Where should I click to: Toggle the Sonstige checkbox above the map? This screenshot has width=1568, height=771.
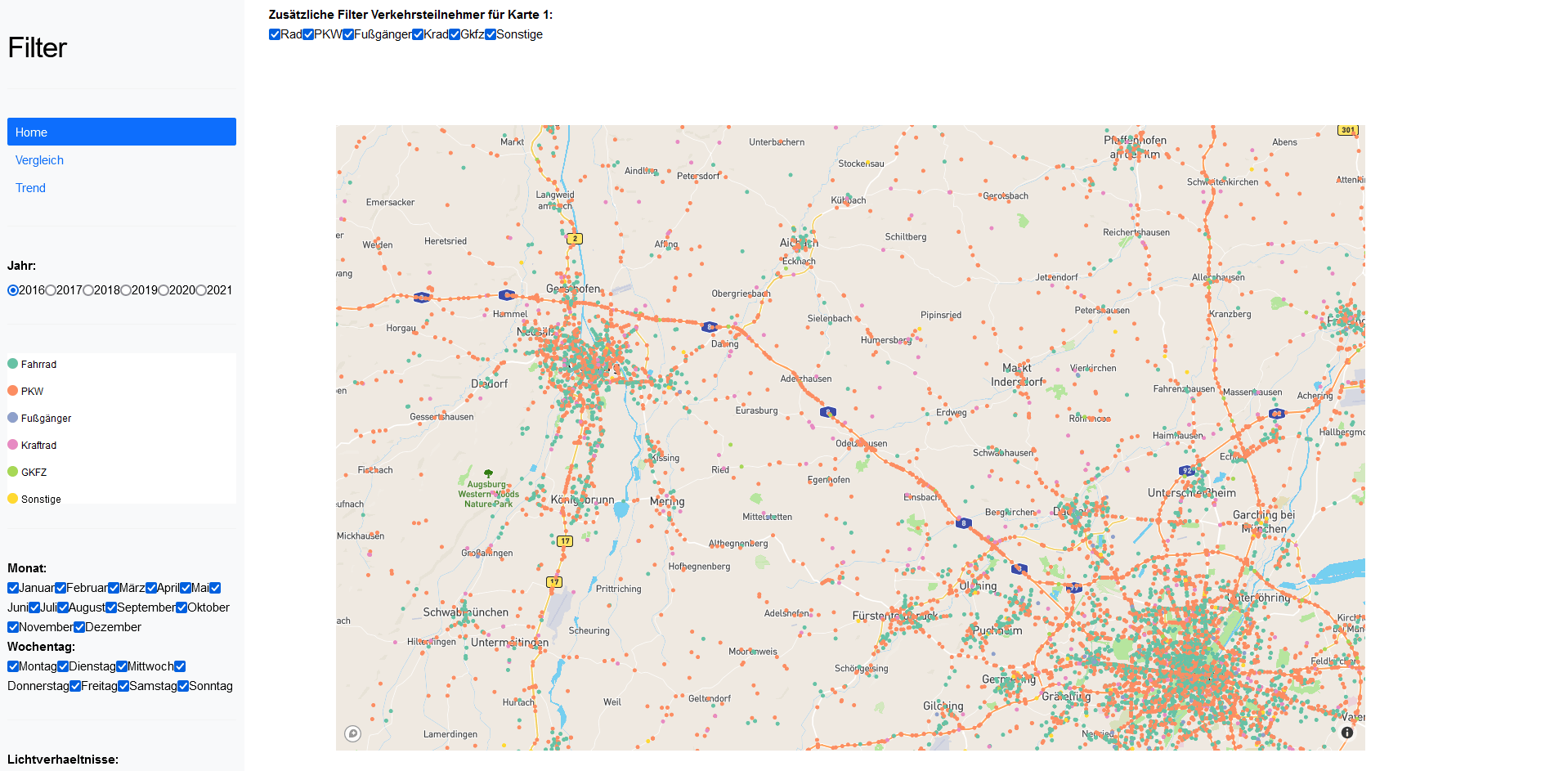click(491, 34)
